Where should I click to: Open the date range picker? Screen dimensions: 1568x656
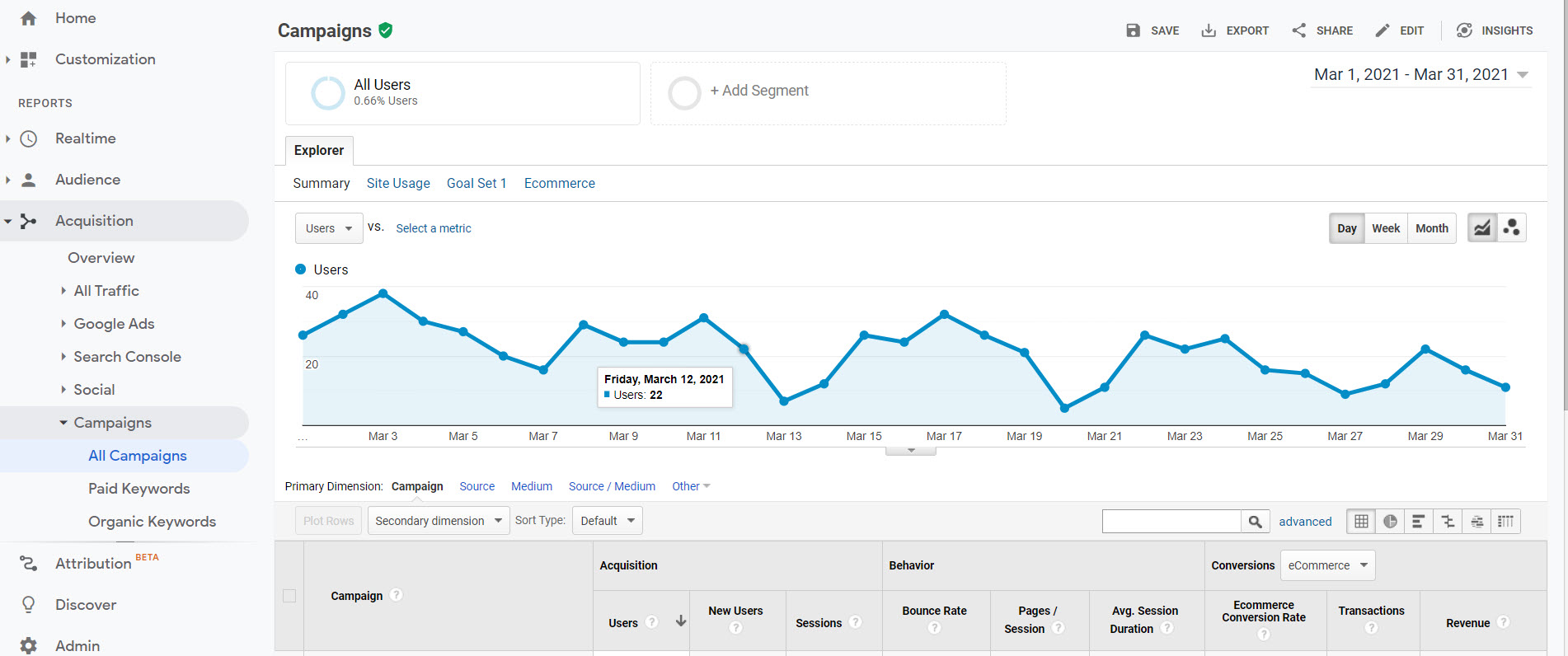click(1421, 75)
